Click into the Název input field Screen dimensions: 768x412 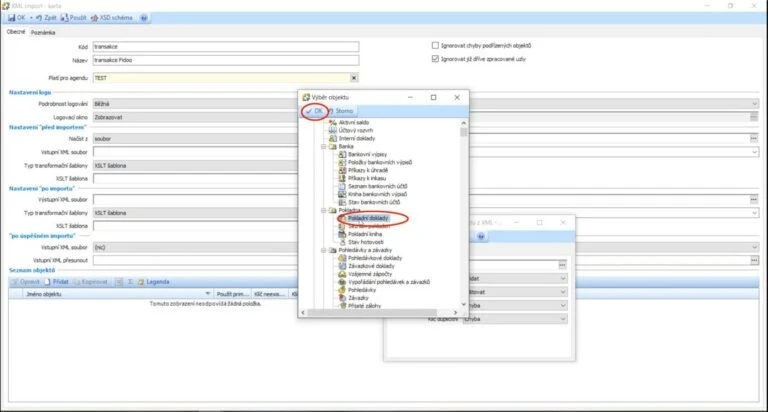coord(226,60)
